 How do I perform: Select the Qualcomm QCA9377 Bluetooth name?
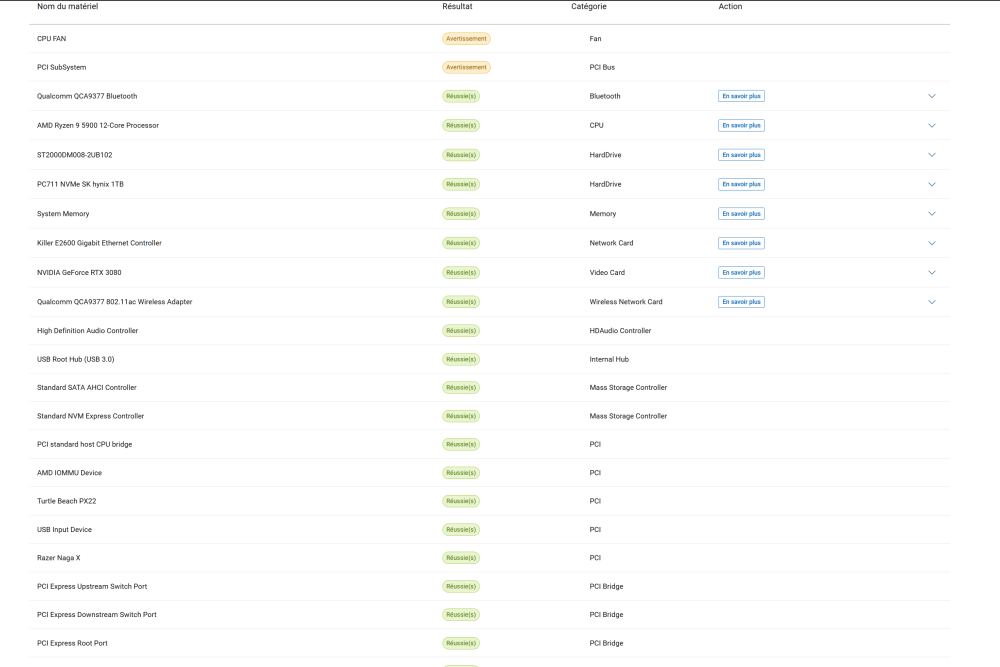pyautogui.click(x=87, y=96)
